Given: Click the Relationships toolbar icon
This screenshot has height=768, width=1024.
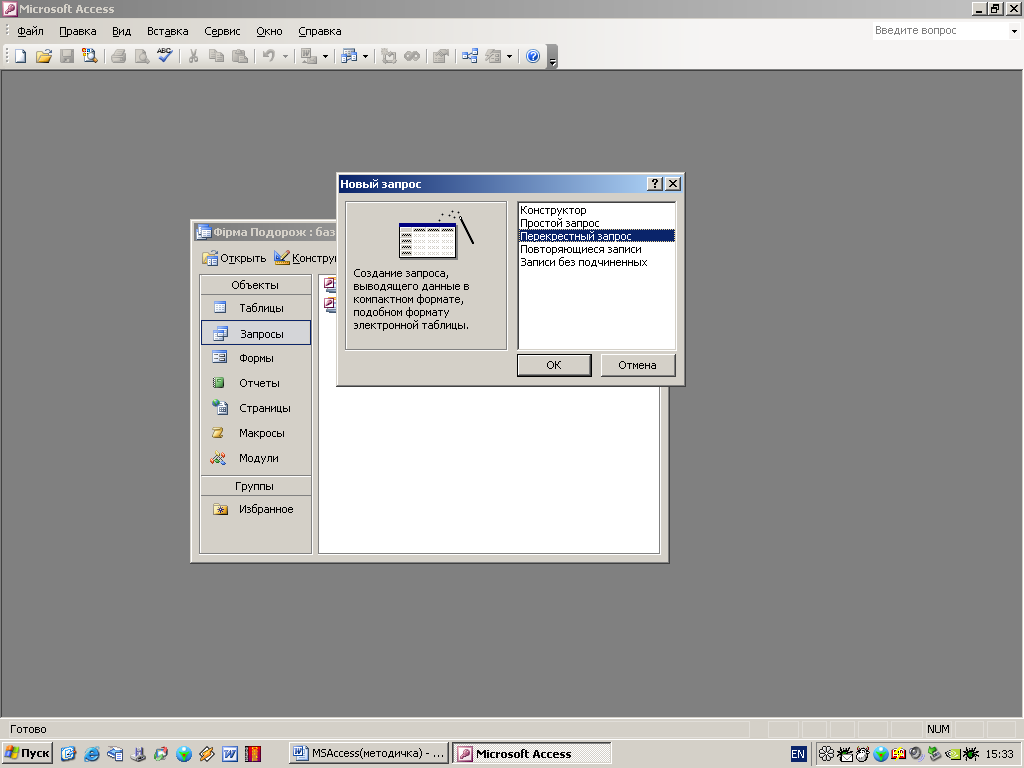Looking at the screenshot, I should 470,57.
